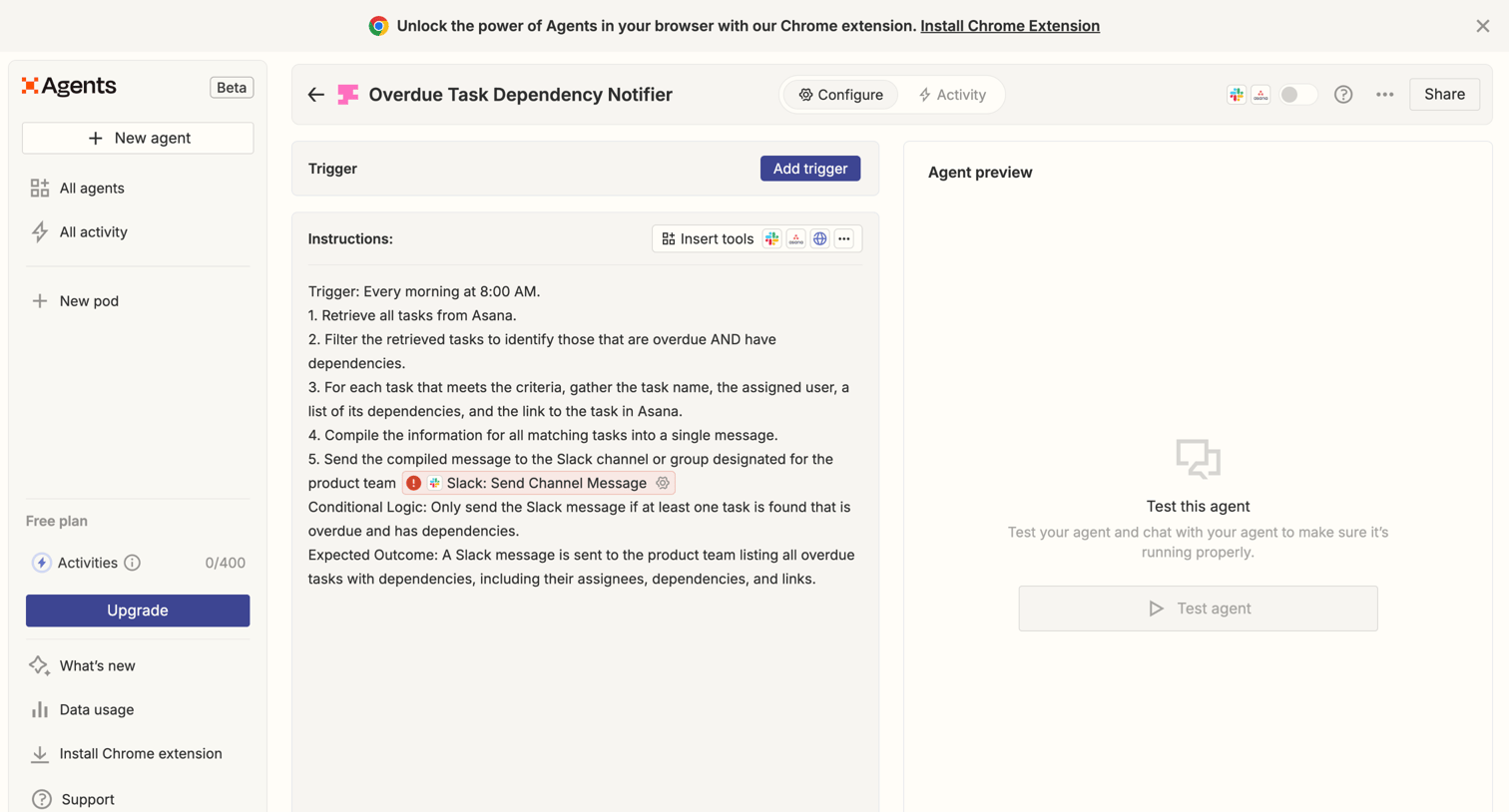The height and width of the screenshot is (812, 1509).
Task: Open Support
Action: point(88,799)
